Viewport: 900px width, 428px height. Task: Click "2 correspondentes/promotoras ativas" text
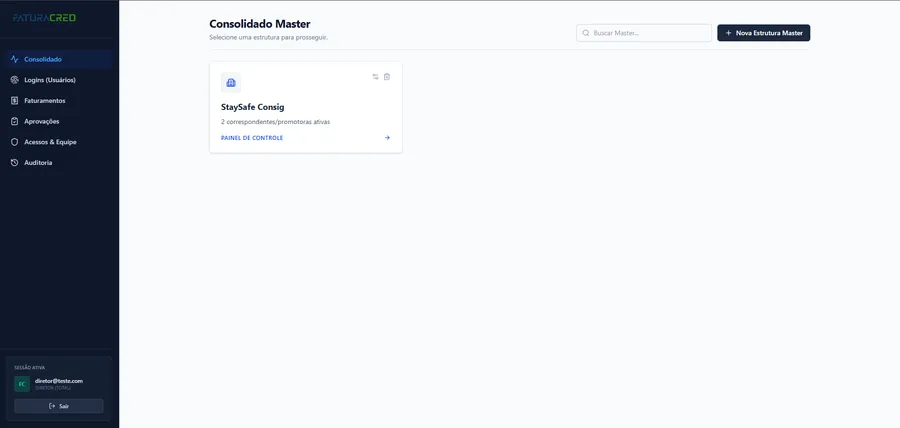click(x=276, y=122)
